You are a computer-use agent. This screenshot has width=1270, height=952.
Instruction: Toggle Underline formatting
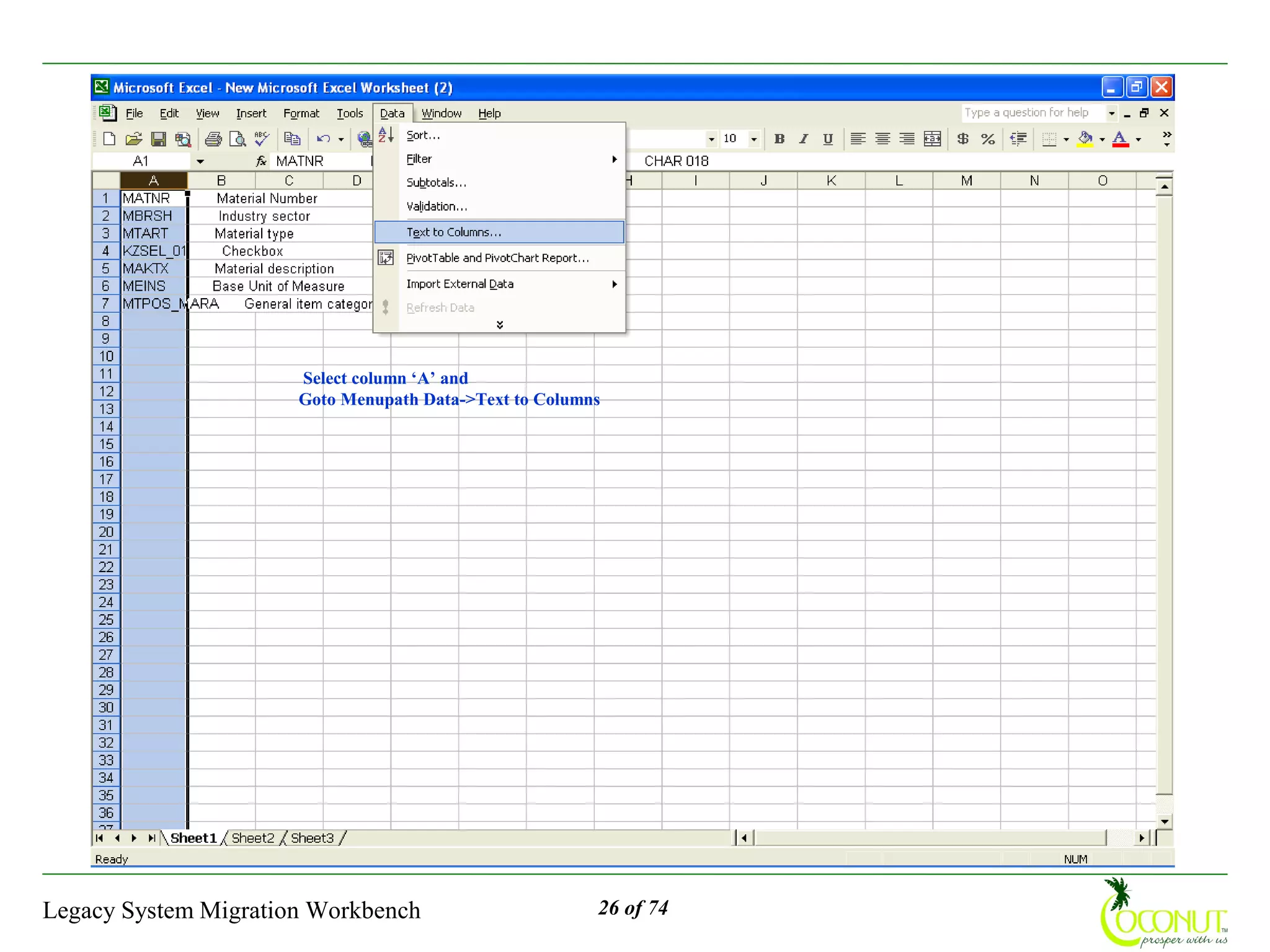[828, 139]
